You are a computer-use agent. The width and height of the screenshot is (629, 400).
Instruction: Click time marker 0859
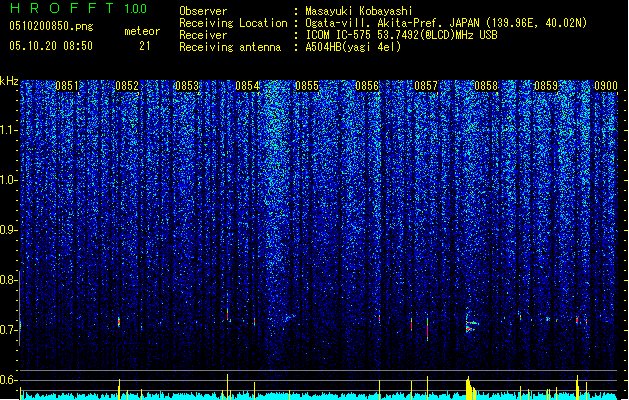point(546,86)
